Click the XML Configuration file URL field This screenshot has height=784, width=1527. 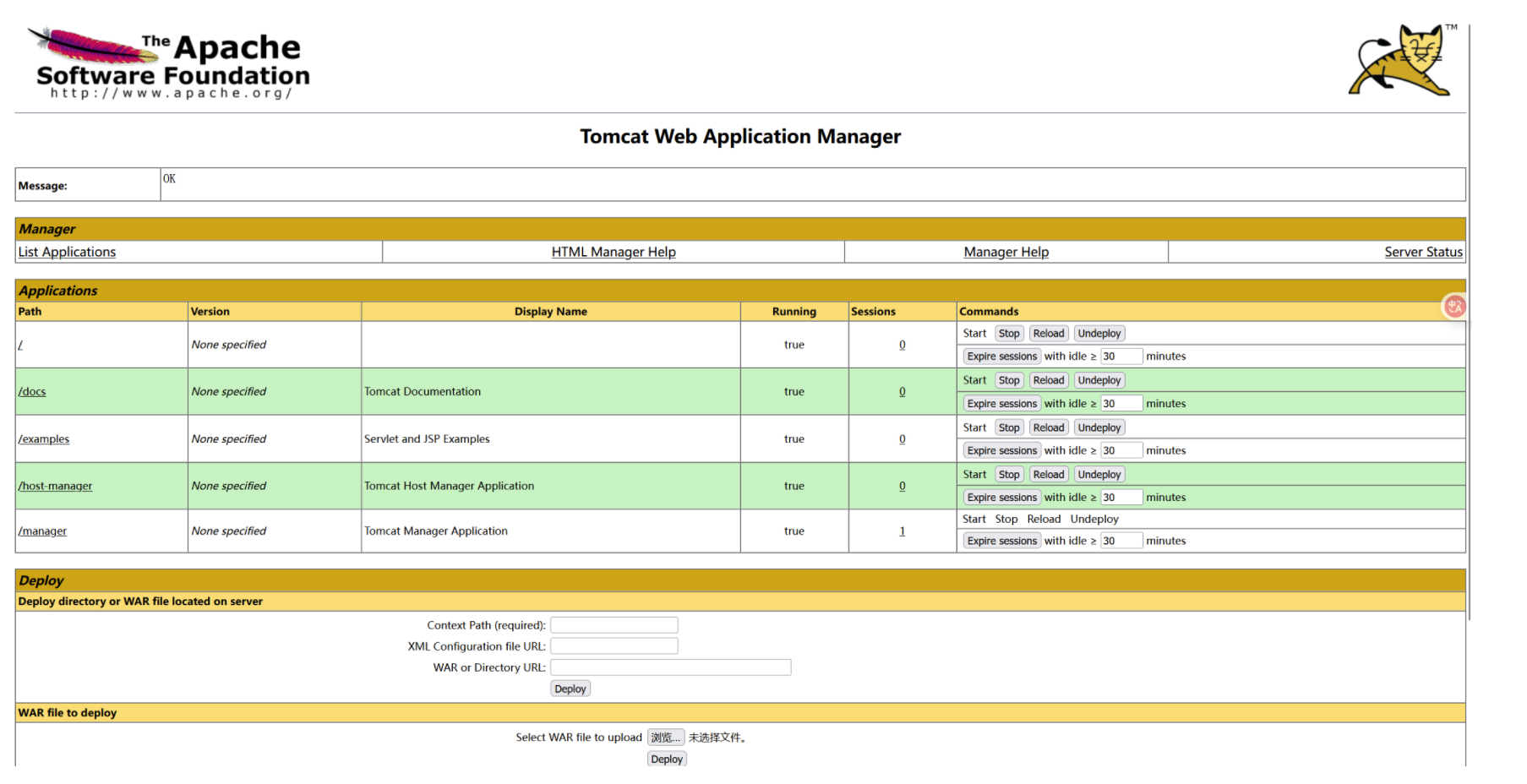614,646
